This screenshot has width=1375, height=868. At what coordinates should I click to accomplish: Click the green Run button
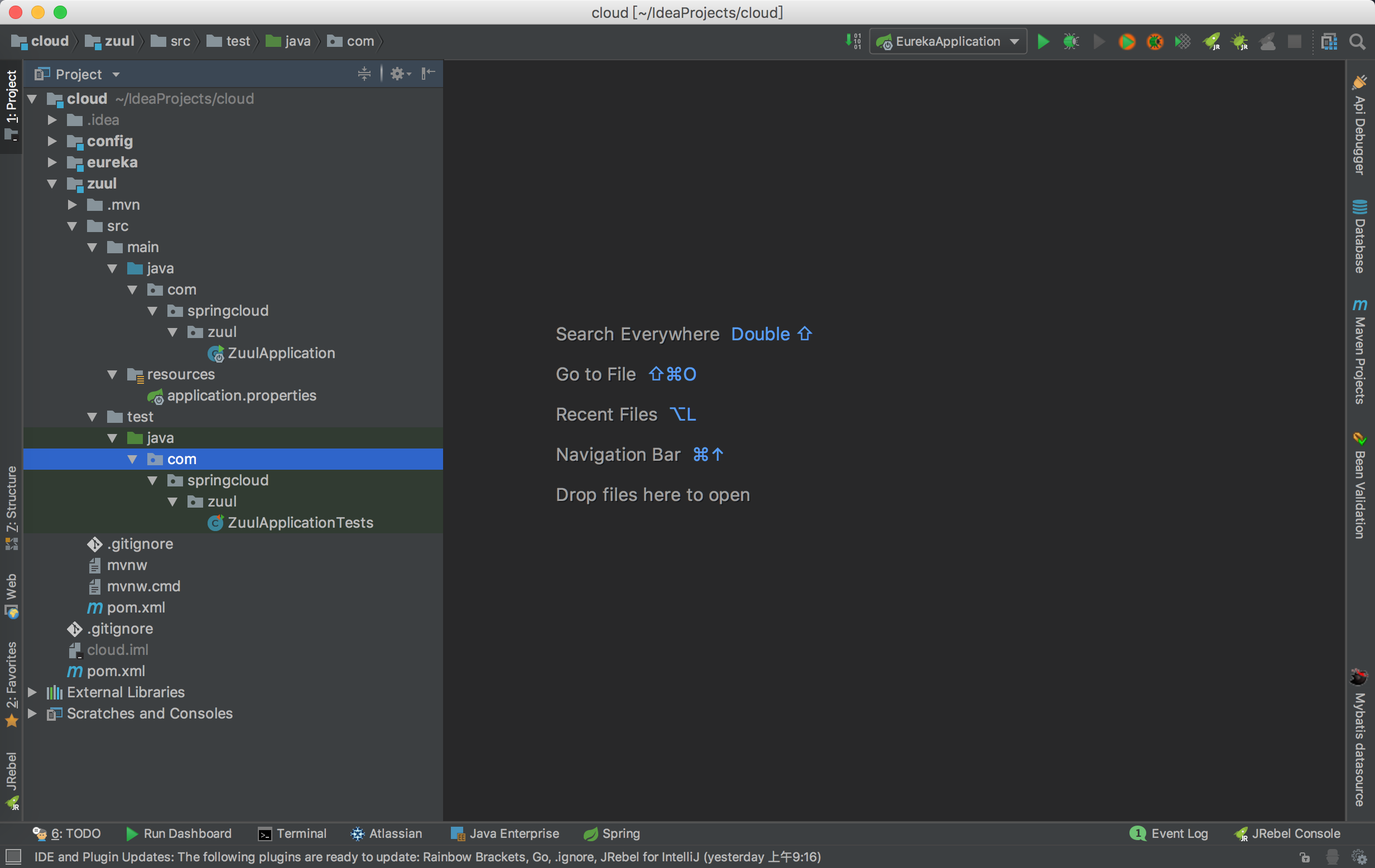(x=1042, y=42)
